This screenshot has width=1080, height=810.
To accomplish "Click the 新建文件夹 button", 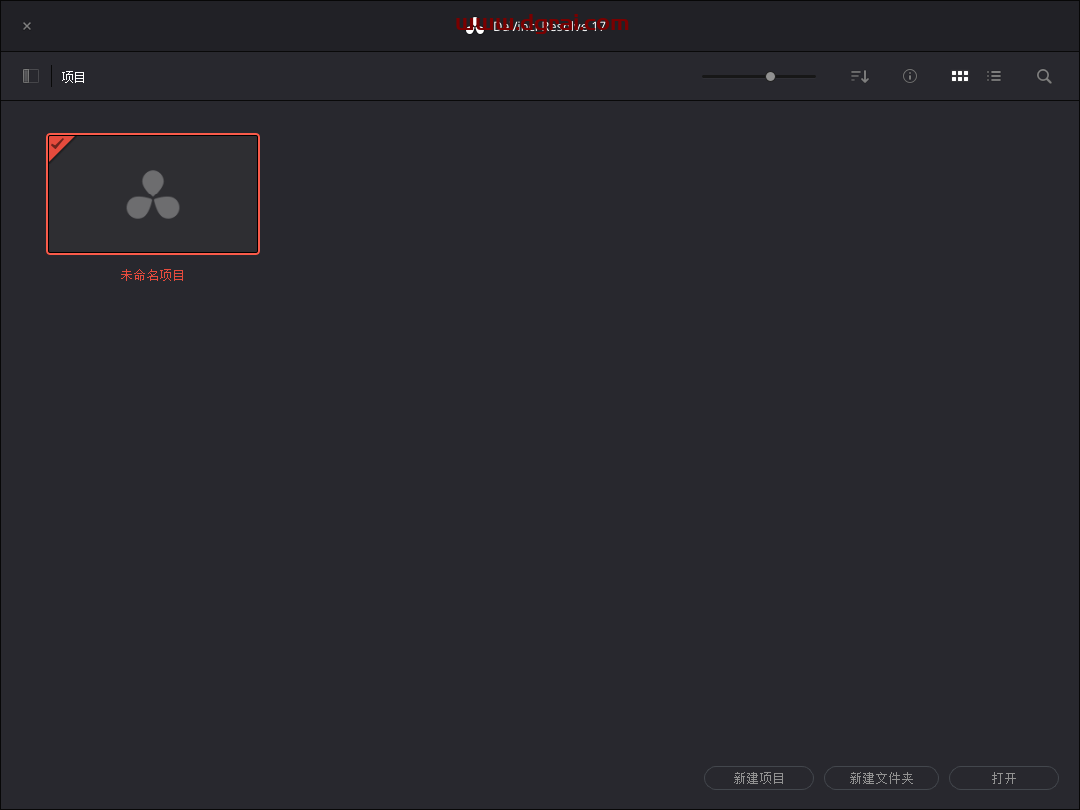I will (x=881, y=778).
